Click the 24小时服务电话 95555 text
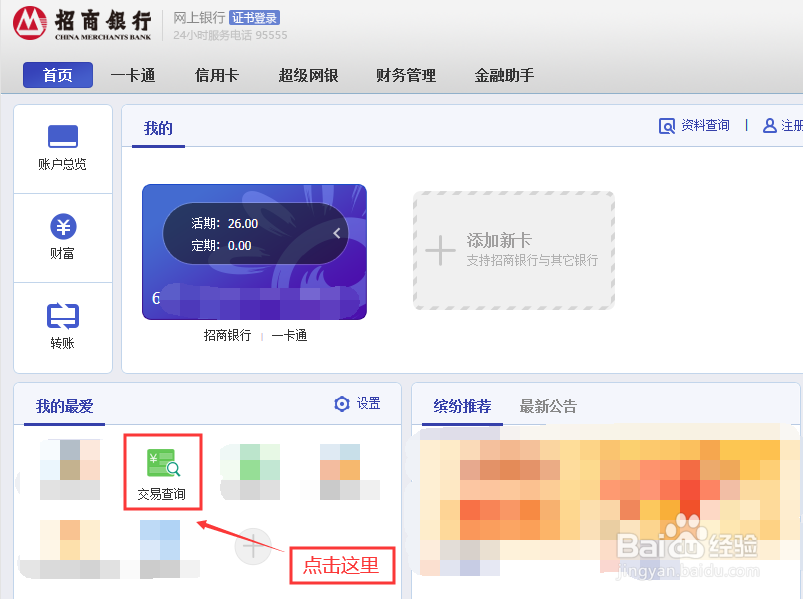 point(230,35)
